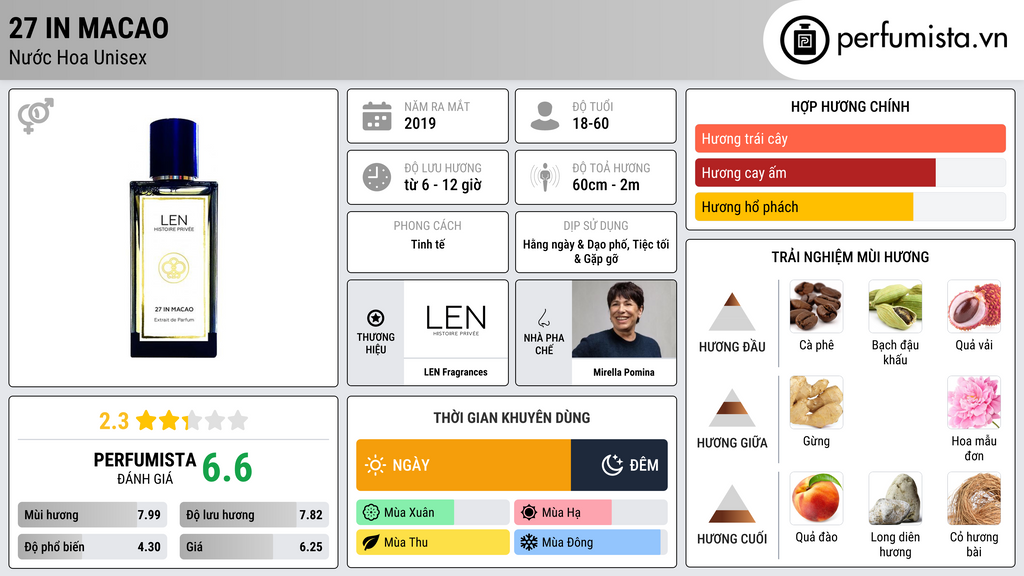Click the Hương cuối pyramid icon

(x=732, y=504)
